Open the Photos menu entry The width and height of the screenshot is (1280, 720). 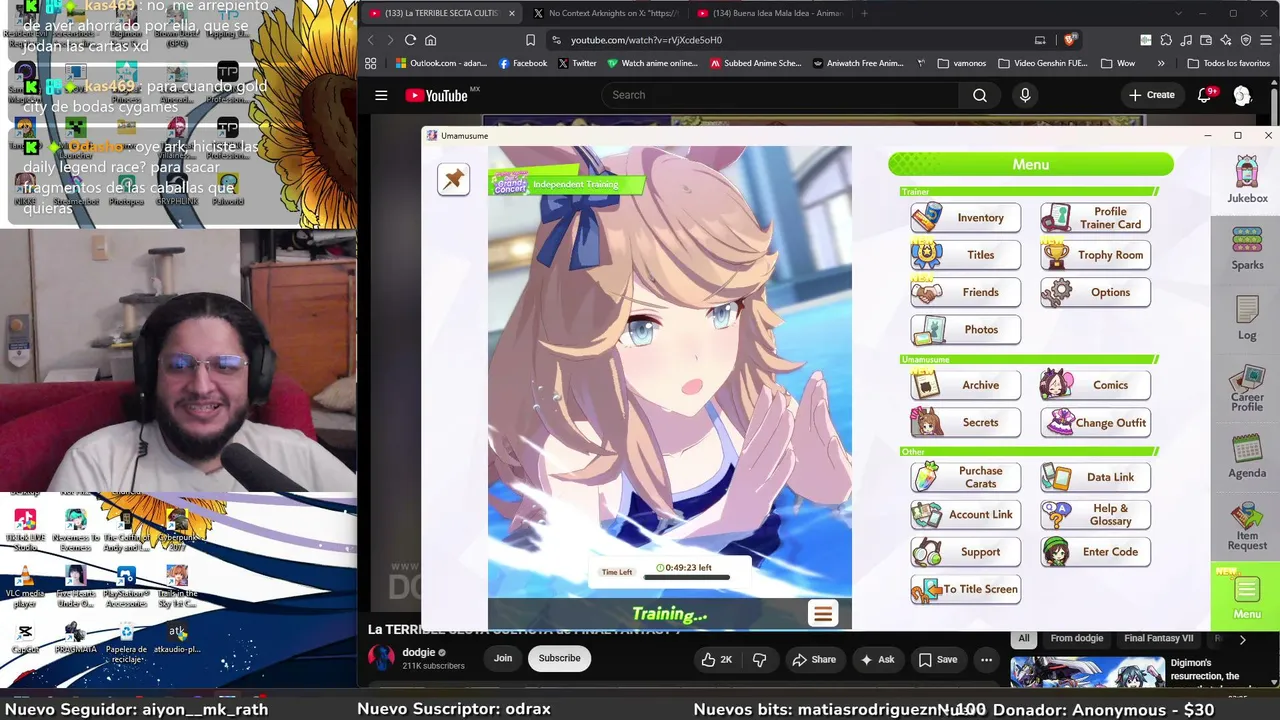click(965, 330)
